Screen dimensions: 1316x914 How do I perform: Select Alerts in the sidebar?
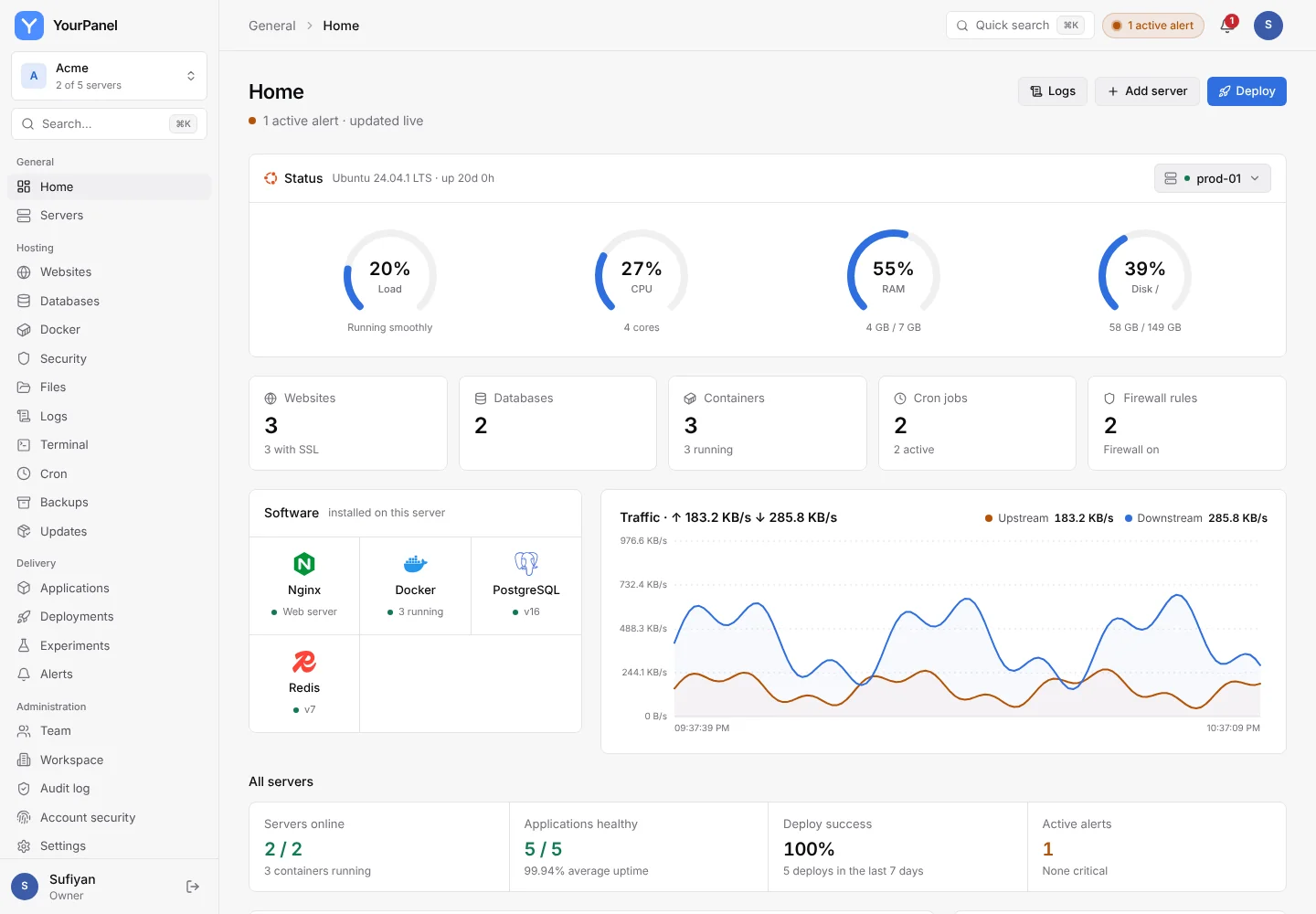pyautogui.click(x=109, y=675)
